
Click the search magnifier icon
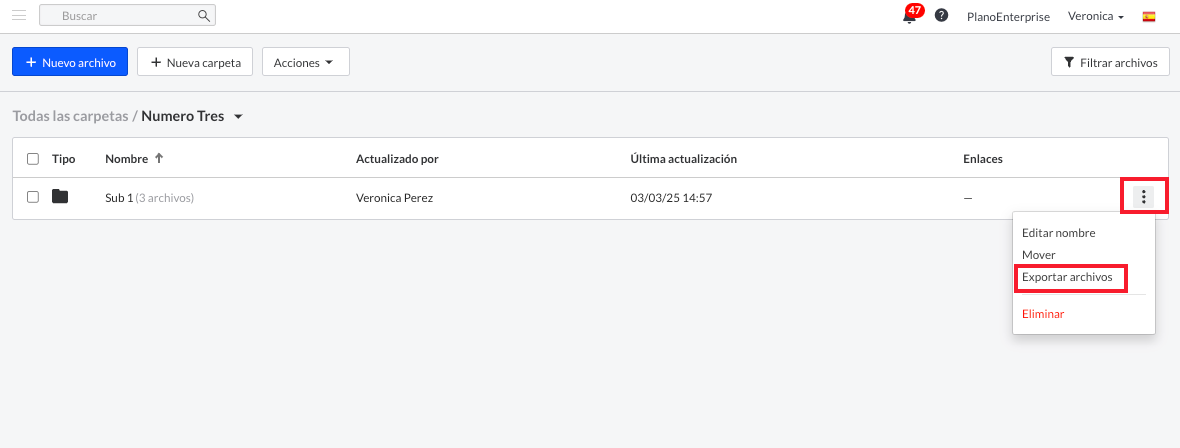pyautogui.click(x=203, y=15)
